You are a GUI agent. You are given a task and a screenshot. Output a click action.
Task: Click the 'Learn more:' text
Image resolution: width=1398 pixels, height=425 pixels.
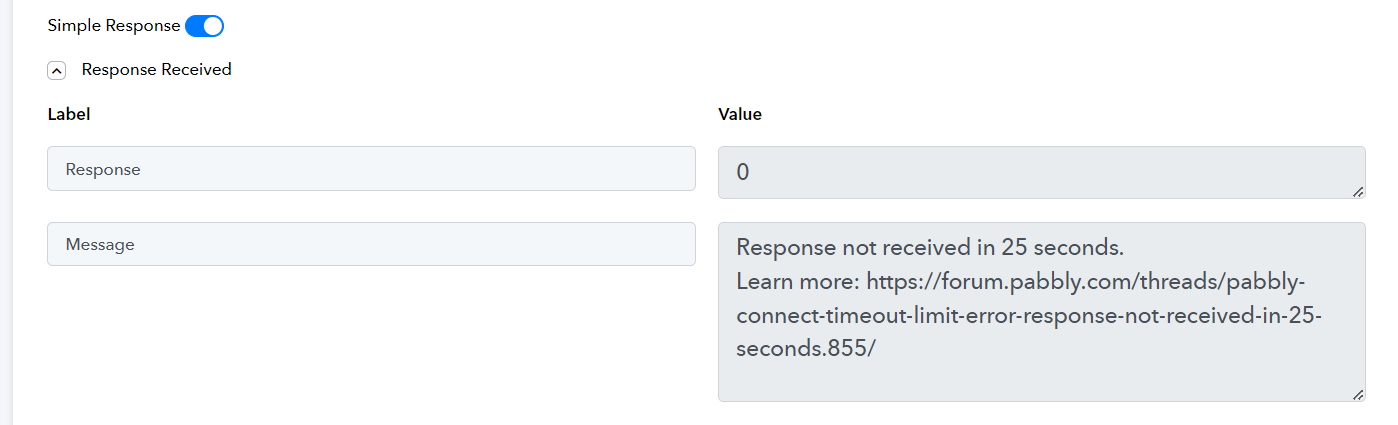pos(798,281)
